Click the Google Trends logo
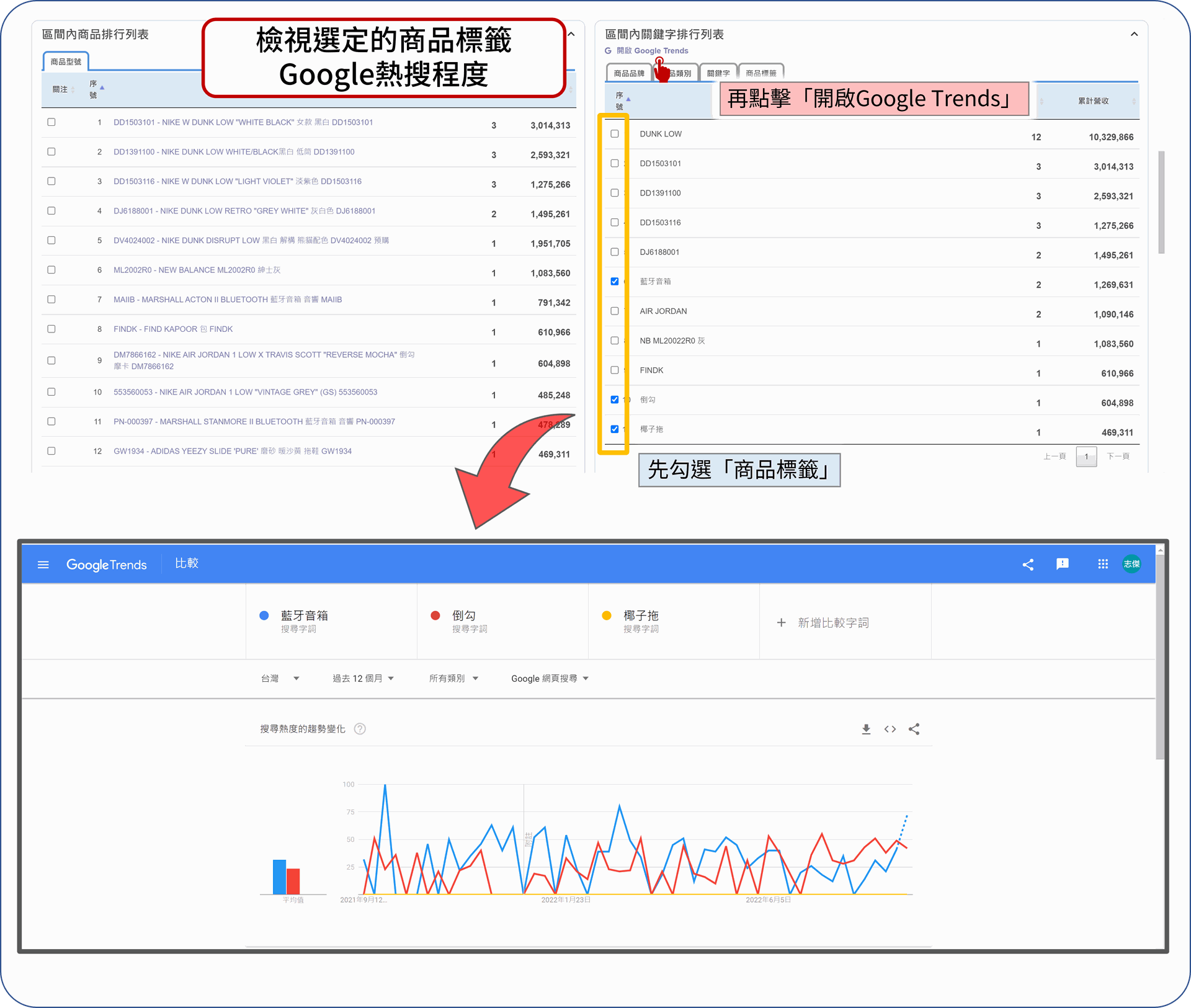 pos(107,564)
